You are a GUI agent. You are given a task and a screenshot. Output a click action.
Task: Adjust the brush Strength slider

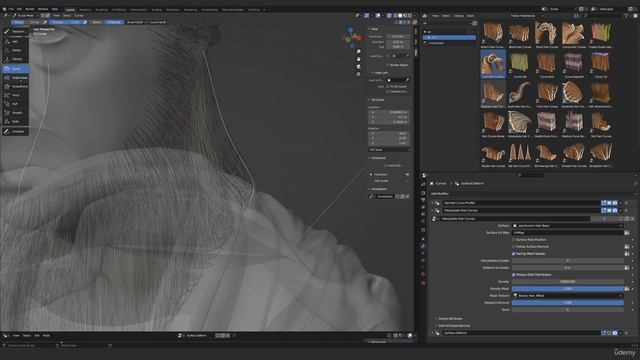pyautogui.click(x=65, y=22)
